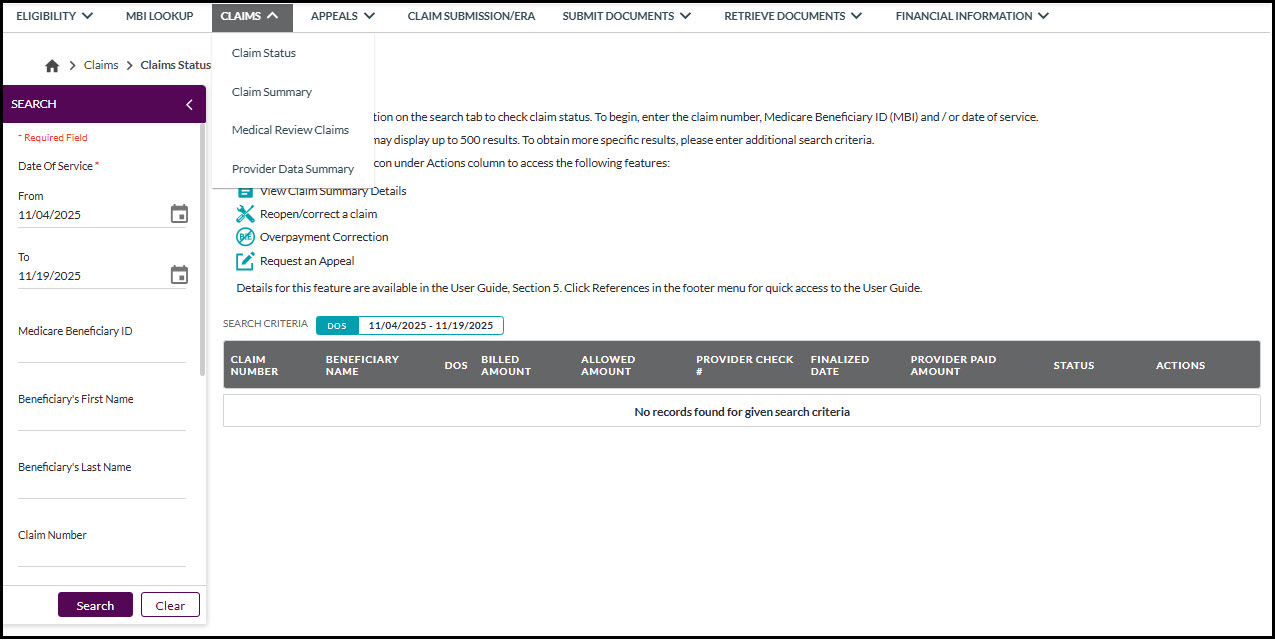Open Financial Information dropdown menu

point(971,16)
